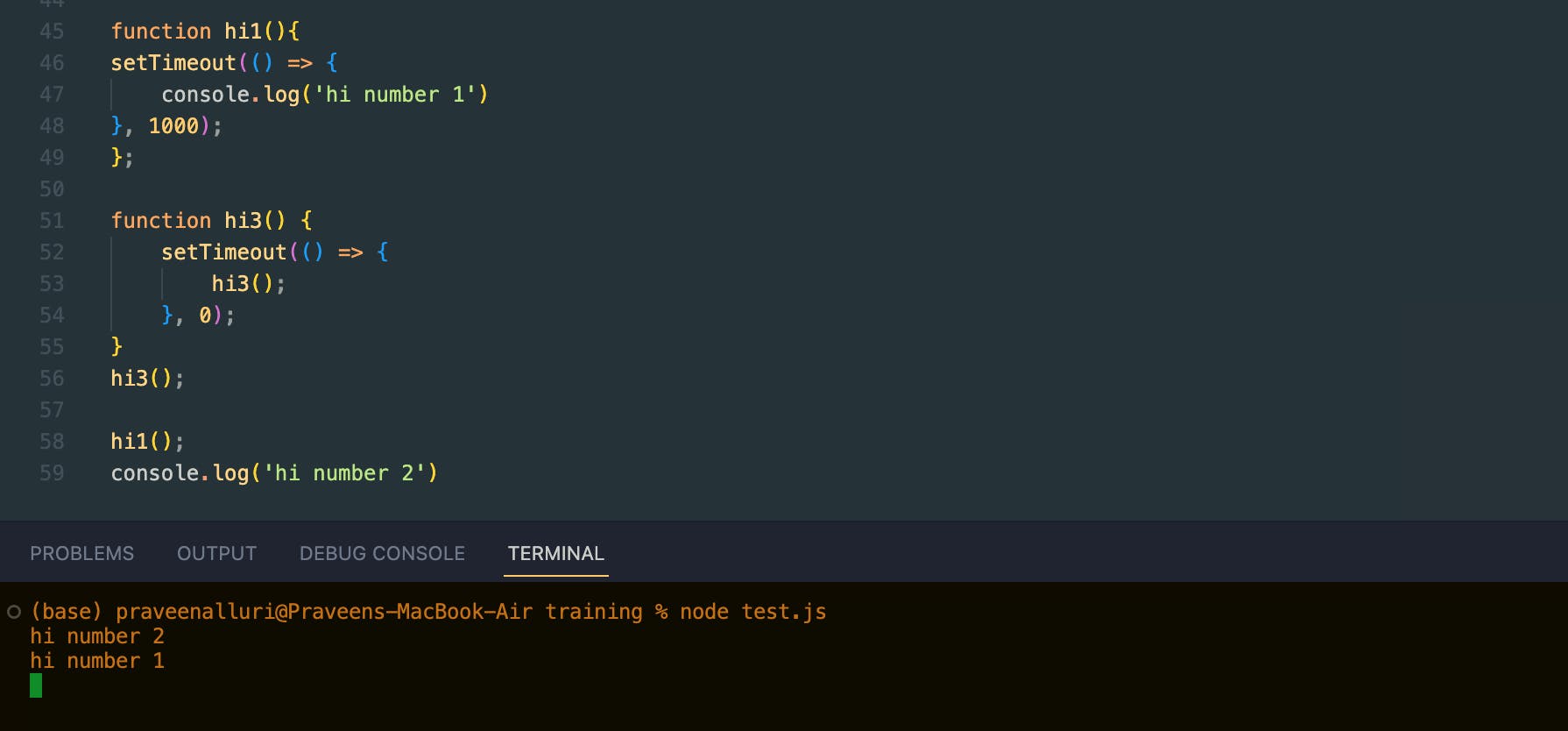Click the 1000 timeout value
Image resolution: width=1568 pixels, height=731 pixels.
point(173,126)
